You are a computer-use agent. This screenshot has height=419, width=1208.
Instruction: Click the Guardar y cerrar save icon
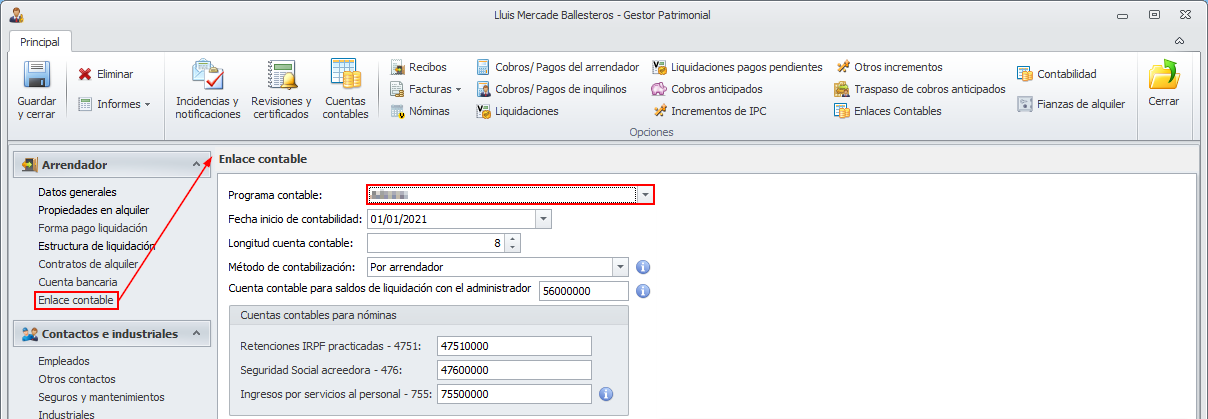coord(37,76)
